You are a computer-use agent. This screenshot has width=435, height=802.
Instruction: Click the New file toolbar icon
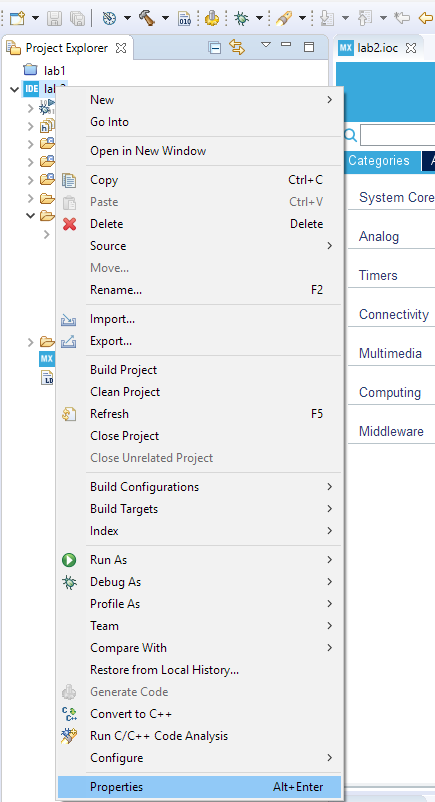click(x=17, y=18)
